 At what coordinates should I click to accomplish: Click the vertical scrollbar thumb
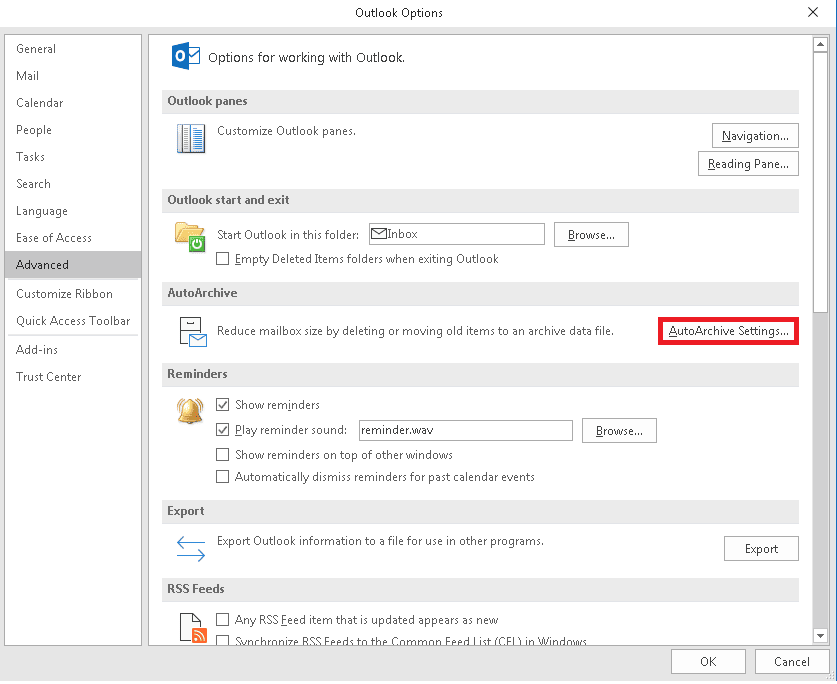(x=820, y=183)
